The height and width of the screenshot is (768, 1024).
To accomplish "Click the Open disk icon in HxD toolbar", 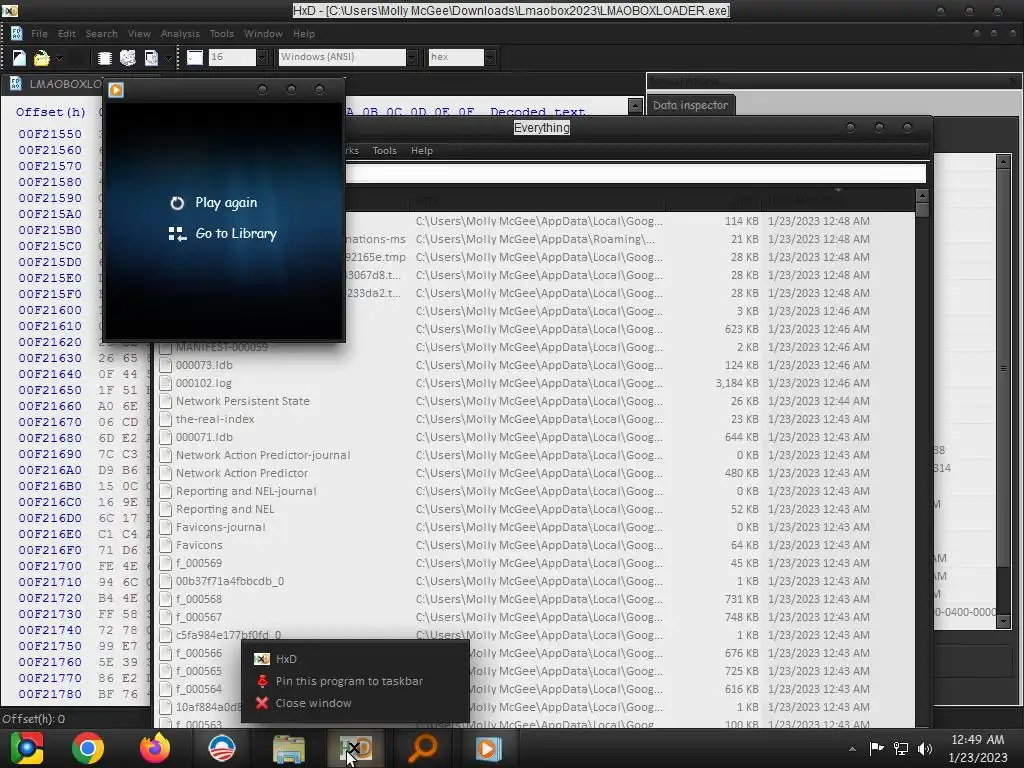I will tap(127, 58).
